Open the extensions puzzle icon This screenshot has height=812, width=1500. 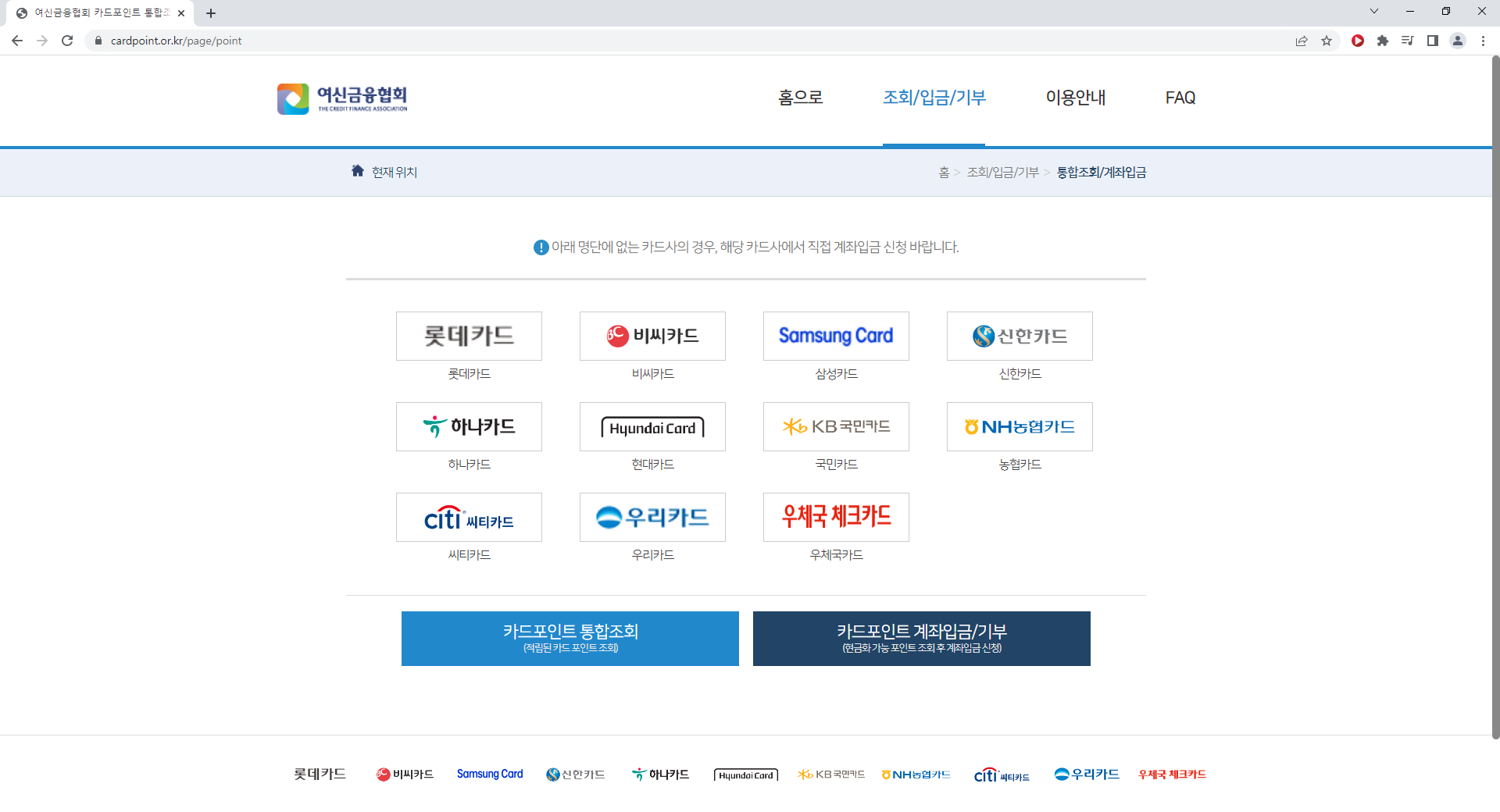coord(1383,41)
